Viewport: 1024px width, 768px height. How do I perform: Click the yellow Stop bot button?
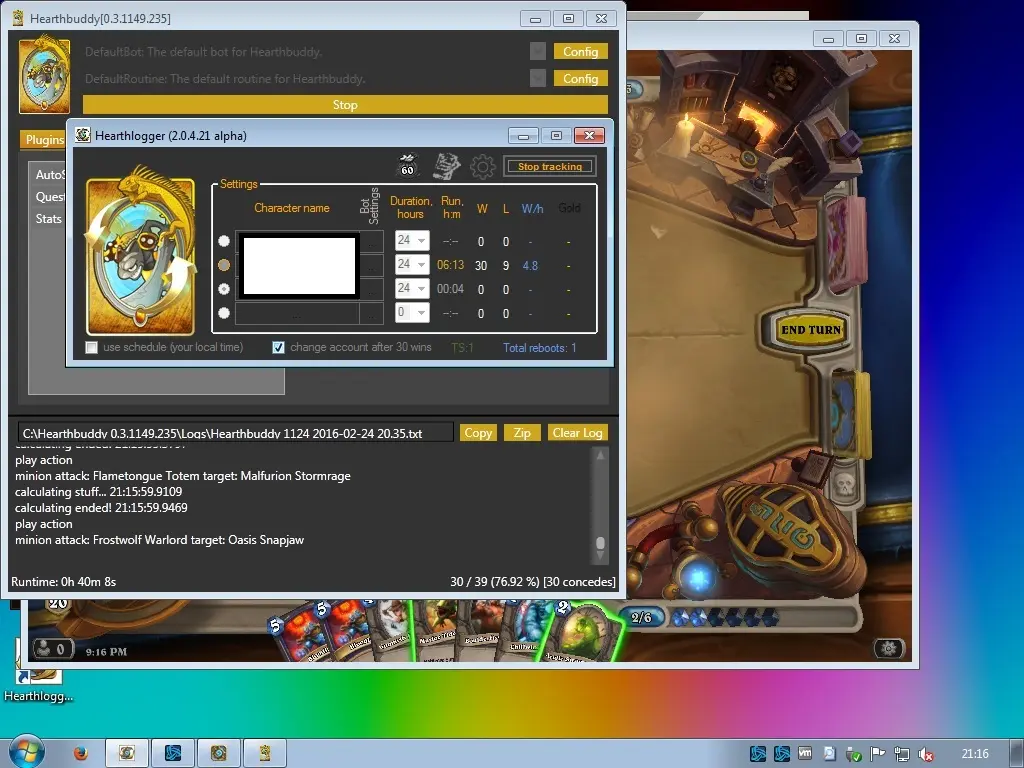(345, 104)
